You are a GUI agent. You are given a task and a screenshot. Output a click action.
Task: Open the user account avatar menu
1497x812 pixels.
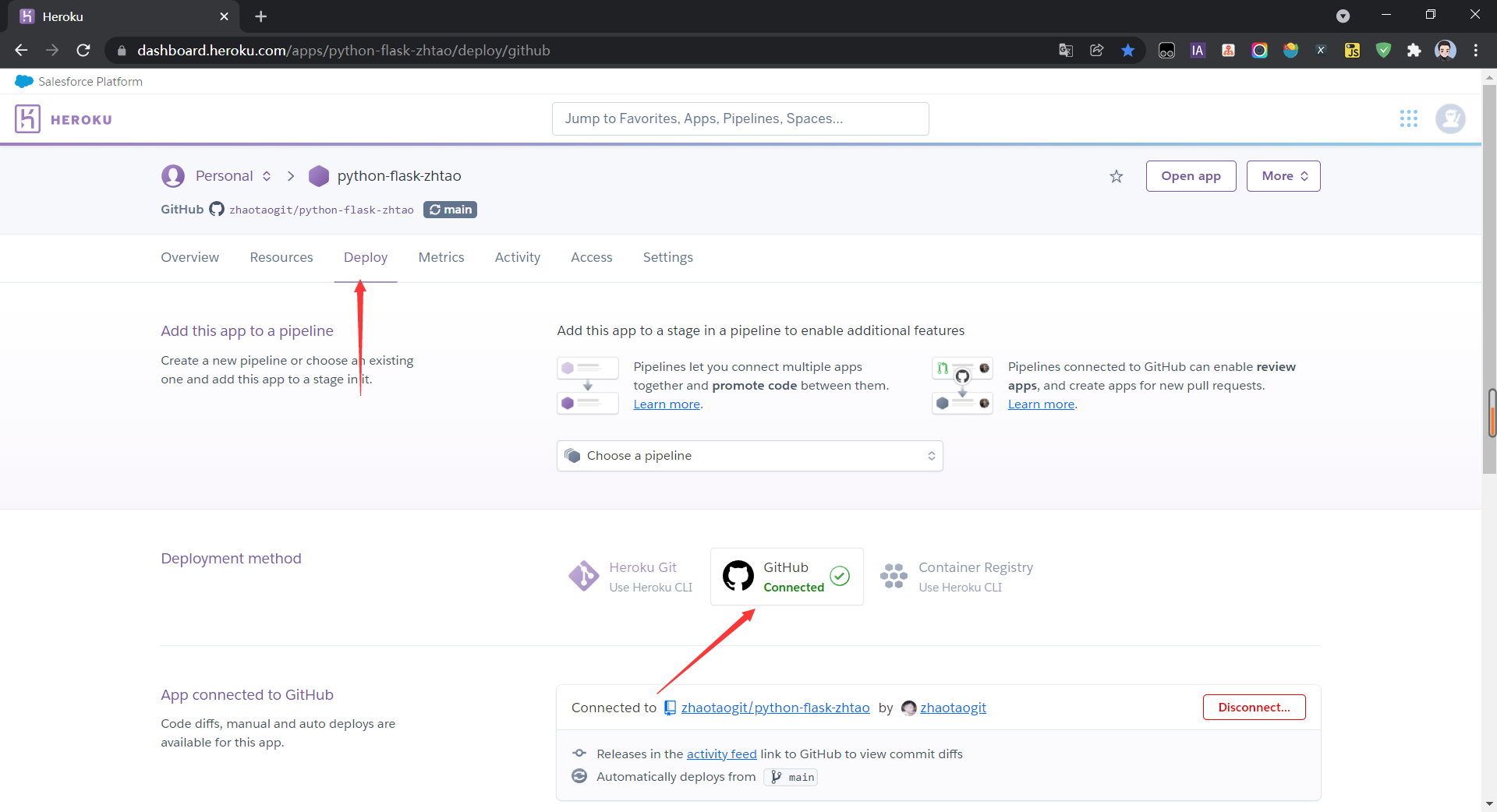[1450, 118]
